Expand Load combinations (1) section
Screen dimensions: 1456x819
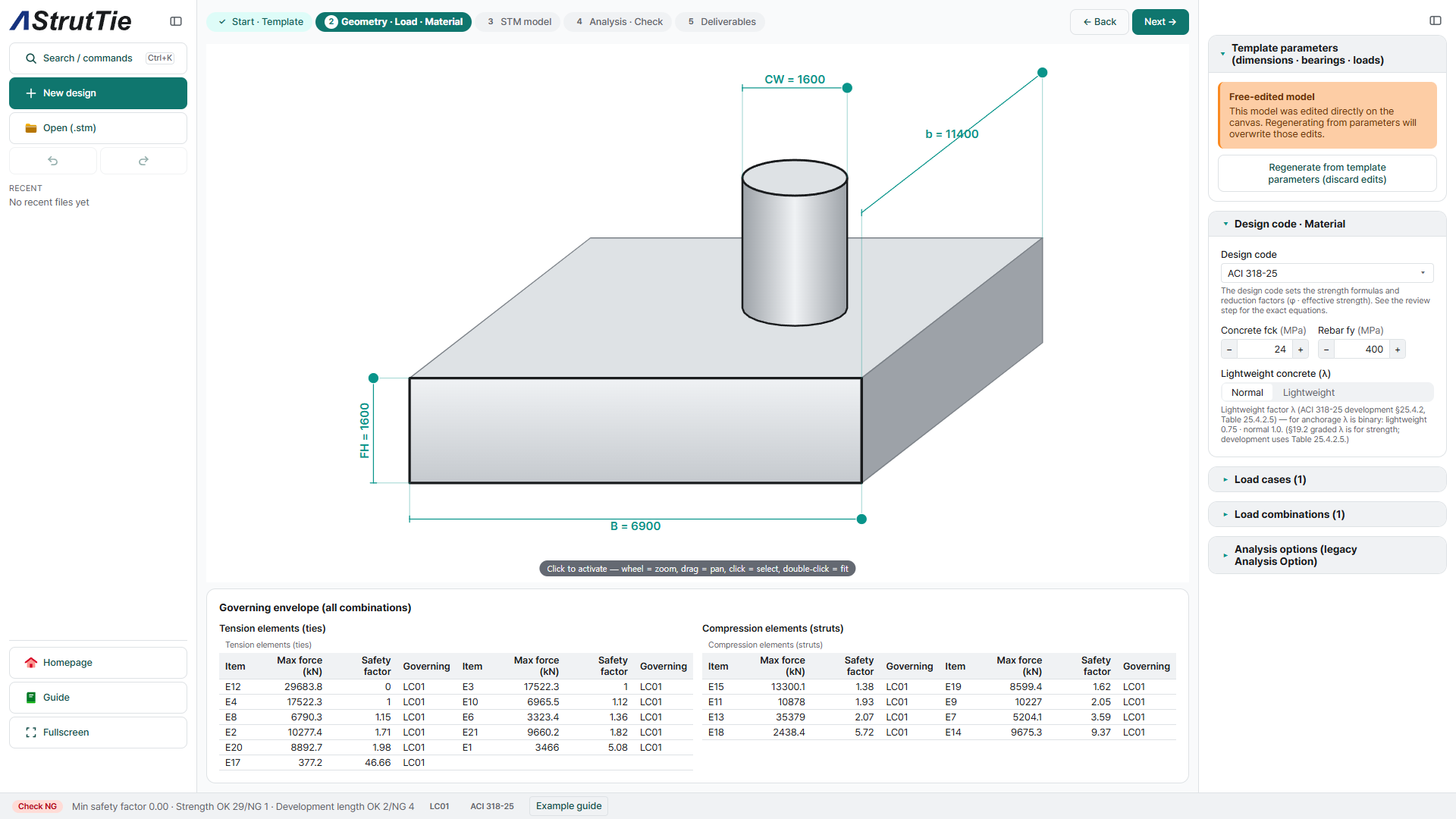[1327, 514]
